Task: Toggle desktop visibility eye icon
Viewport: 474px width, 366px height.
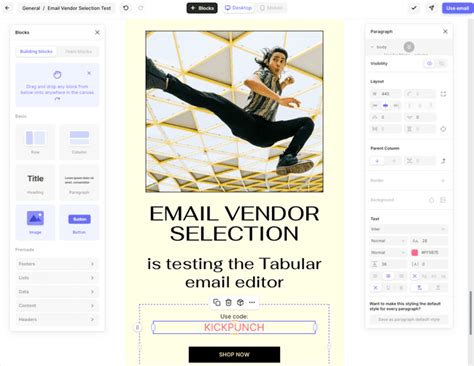Action: click(429, 63)
